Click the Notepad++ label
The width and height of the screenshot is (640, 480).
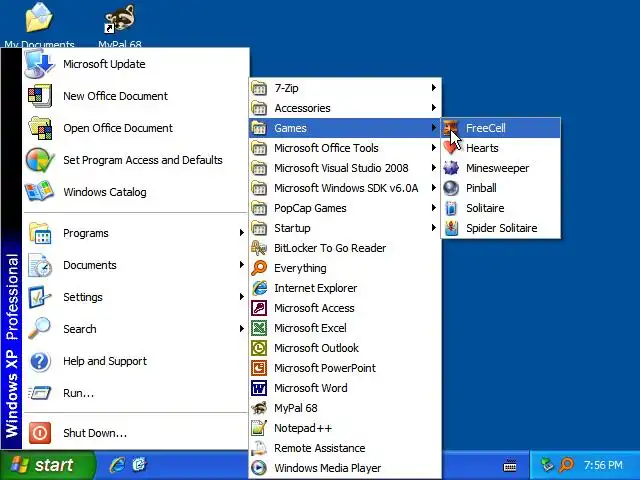coord(303,428)
